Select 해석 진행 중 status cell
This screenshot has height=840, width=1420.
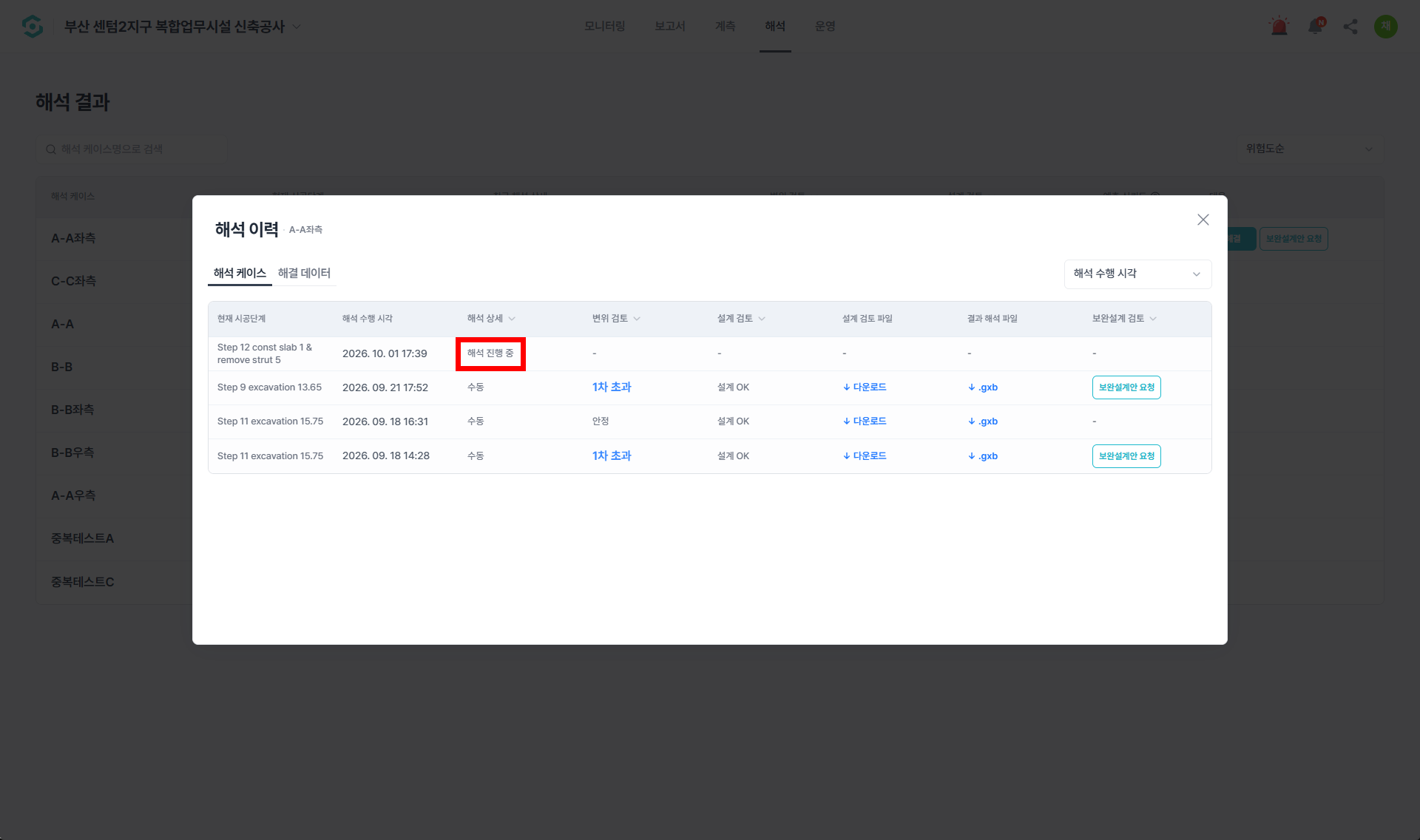[490, 353]
